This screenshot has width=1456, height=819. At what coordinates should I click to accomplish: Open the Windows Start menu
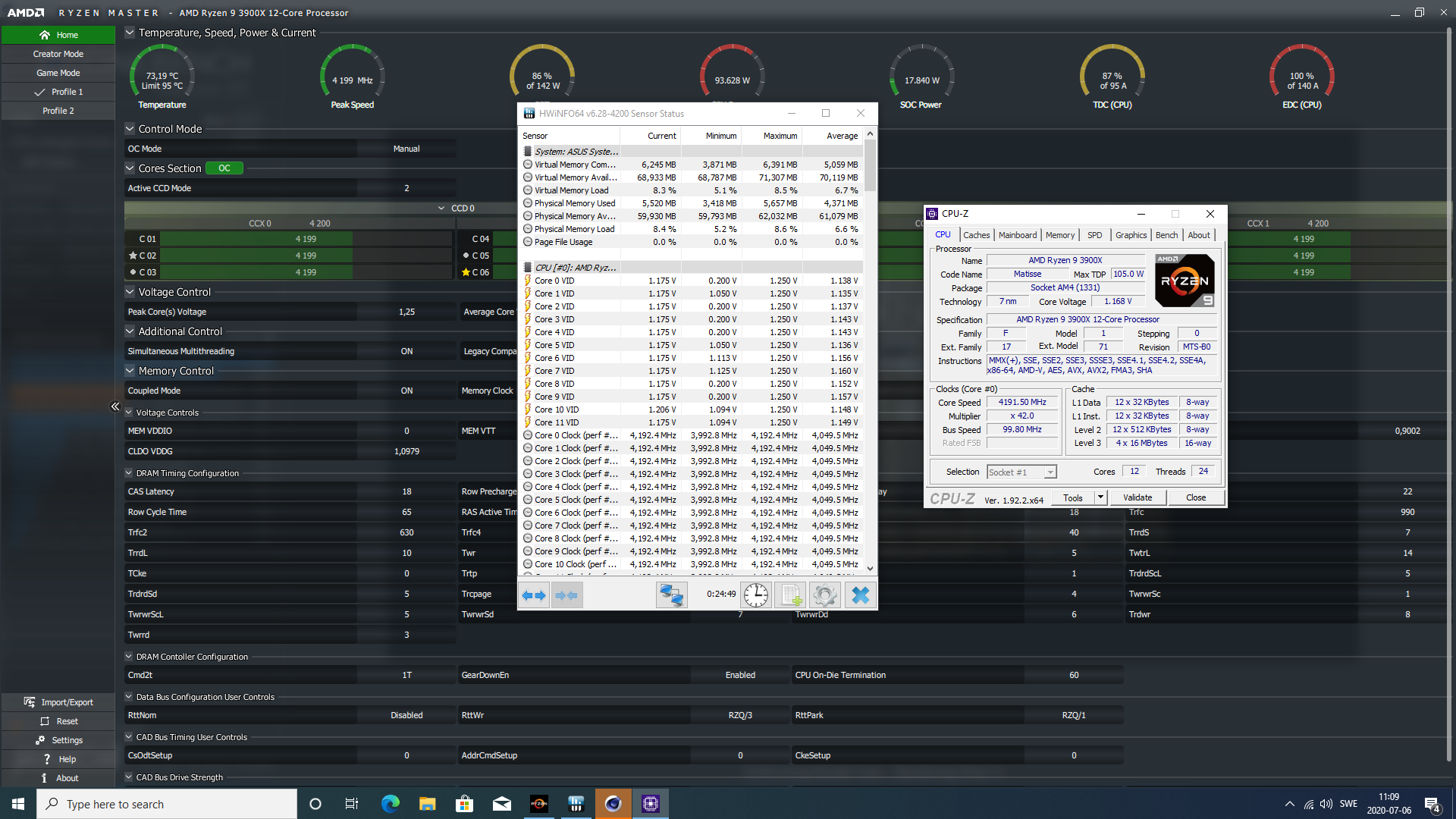[18, 804]
